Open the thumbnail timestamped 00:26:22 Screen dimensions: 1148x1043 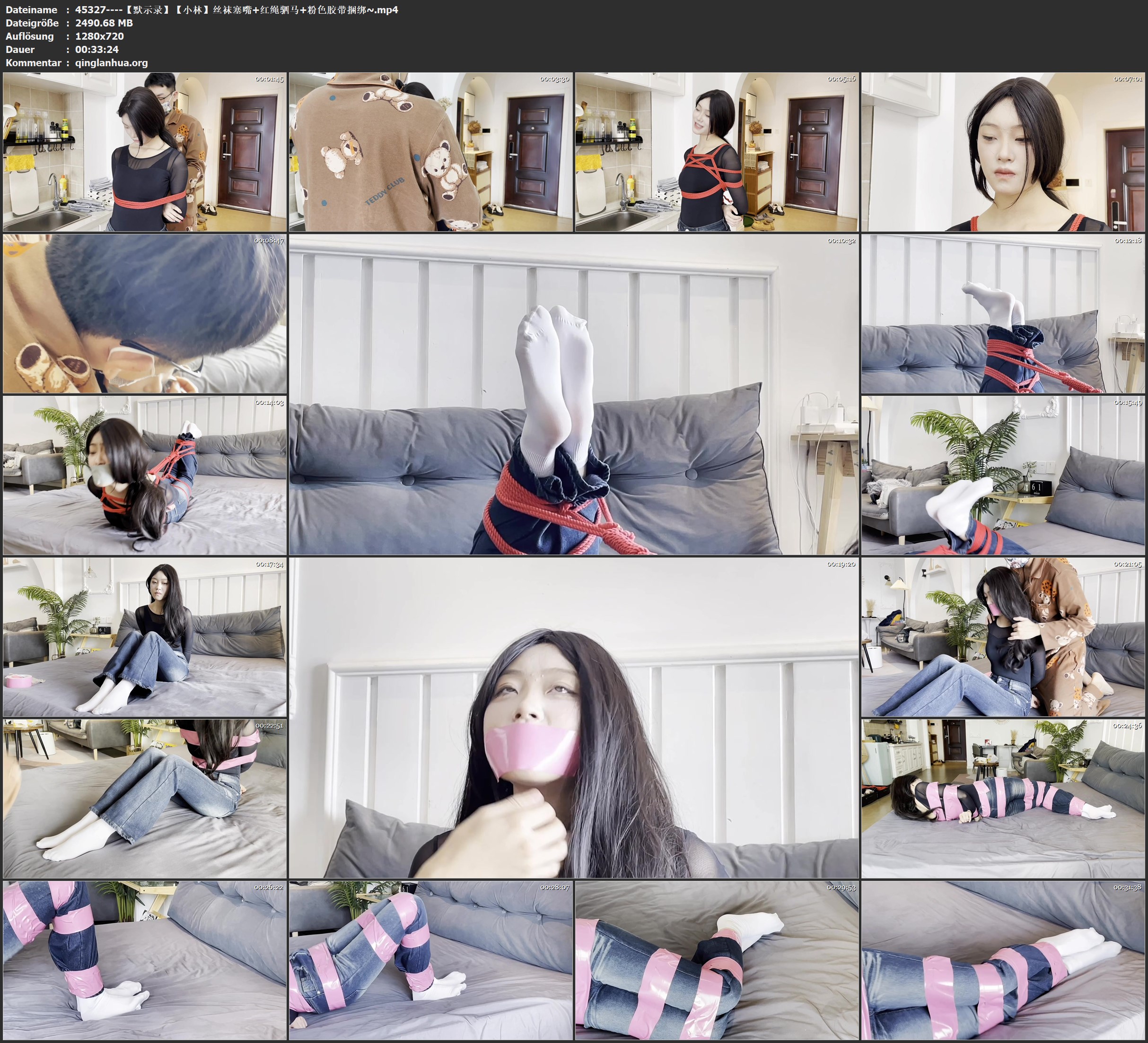pos(145,960)
